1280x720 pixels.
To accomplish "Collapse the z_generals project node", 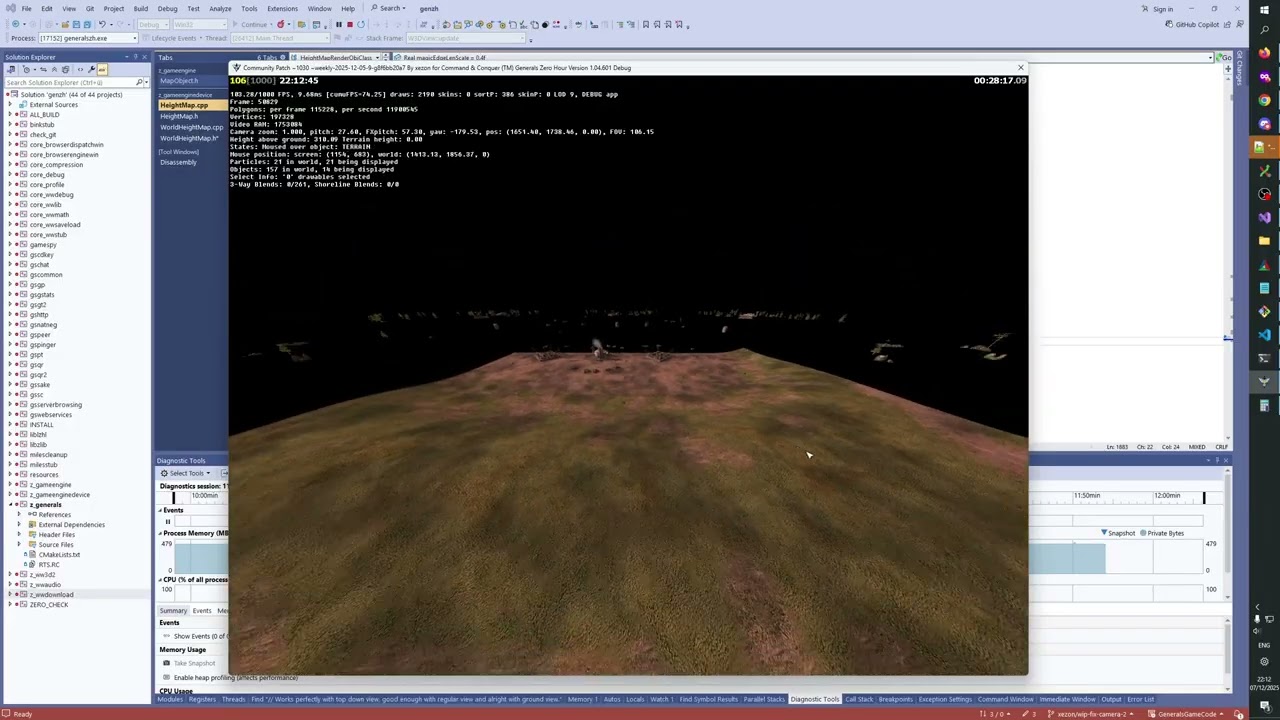I will [x=11, y=505].
